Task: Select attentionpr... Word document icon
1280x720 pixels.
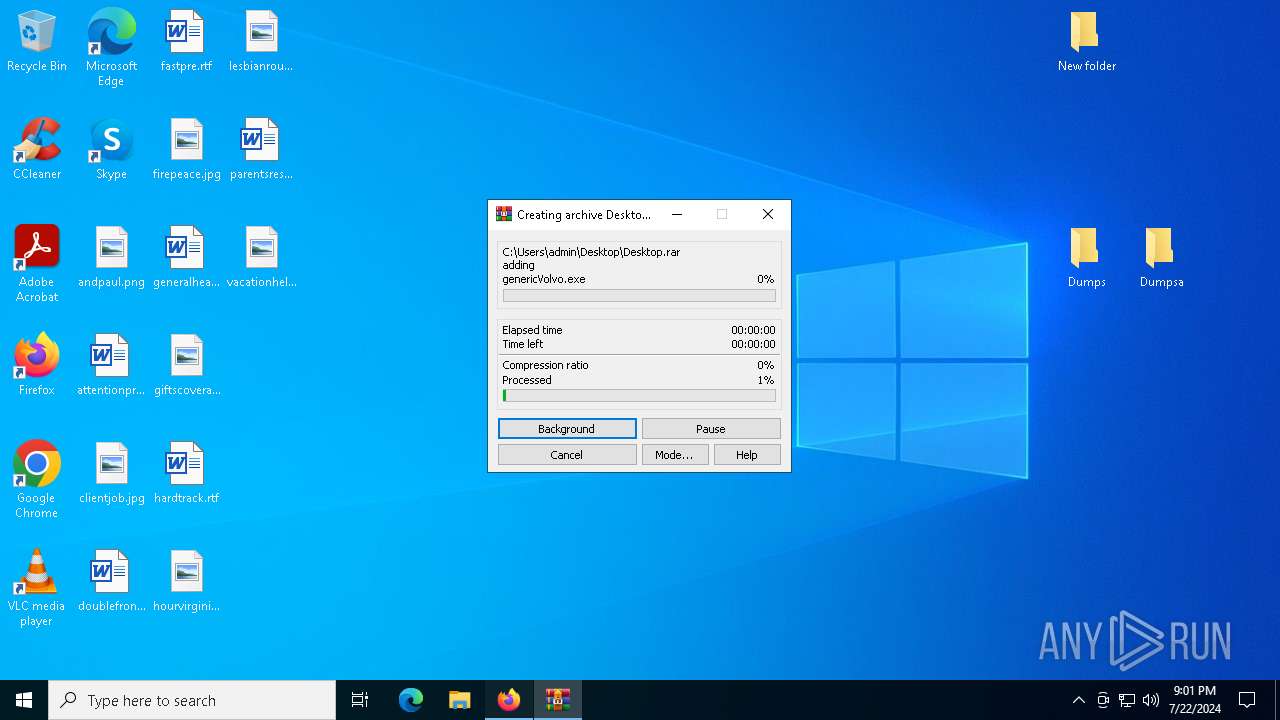Action: pos(111,366)
